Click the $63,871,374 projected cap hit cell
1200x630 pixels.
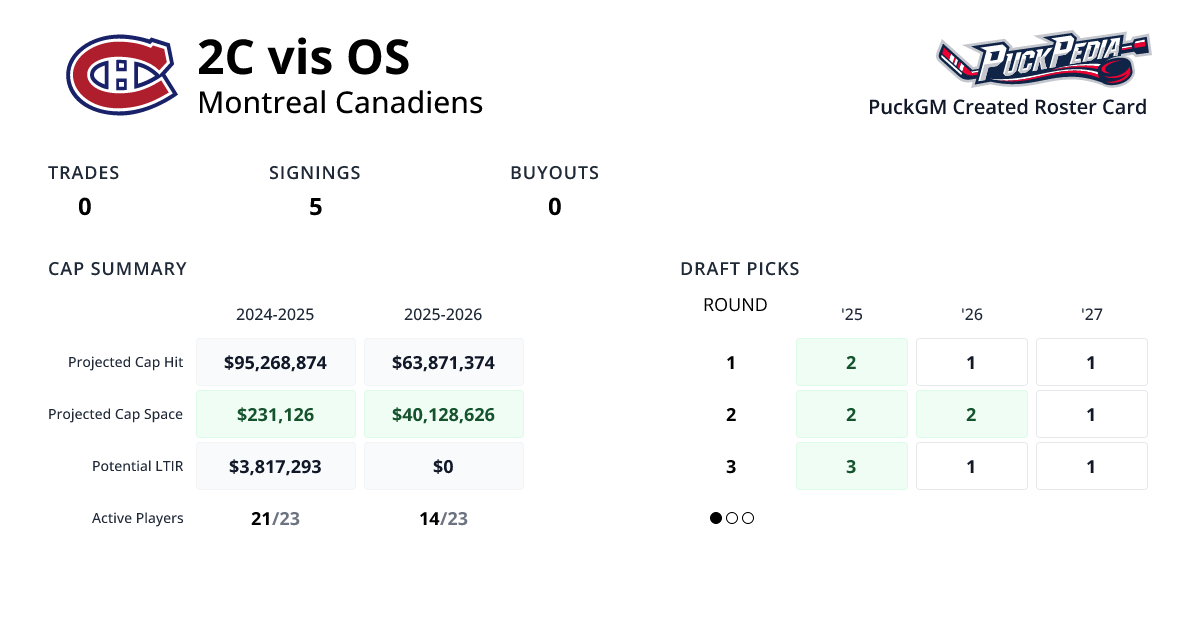click(x=444, y=362)
